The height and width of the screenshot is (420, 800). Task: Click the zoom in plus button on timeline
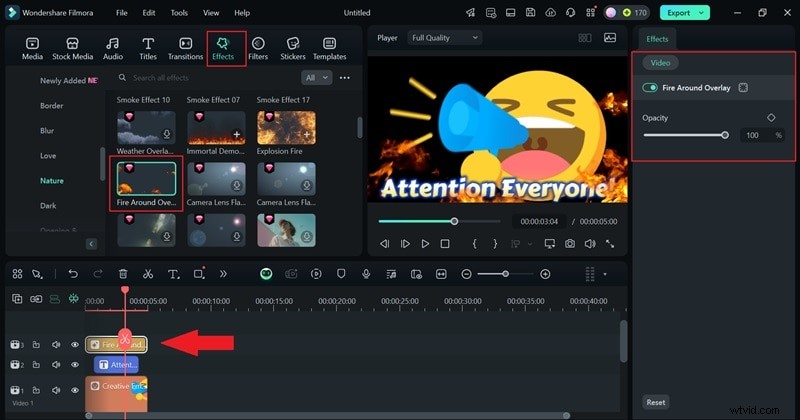(x=545, y=274)
